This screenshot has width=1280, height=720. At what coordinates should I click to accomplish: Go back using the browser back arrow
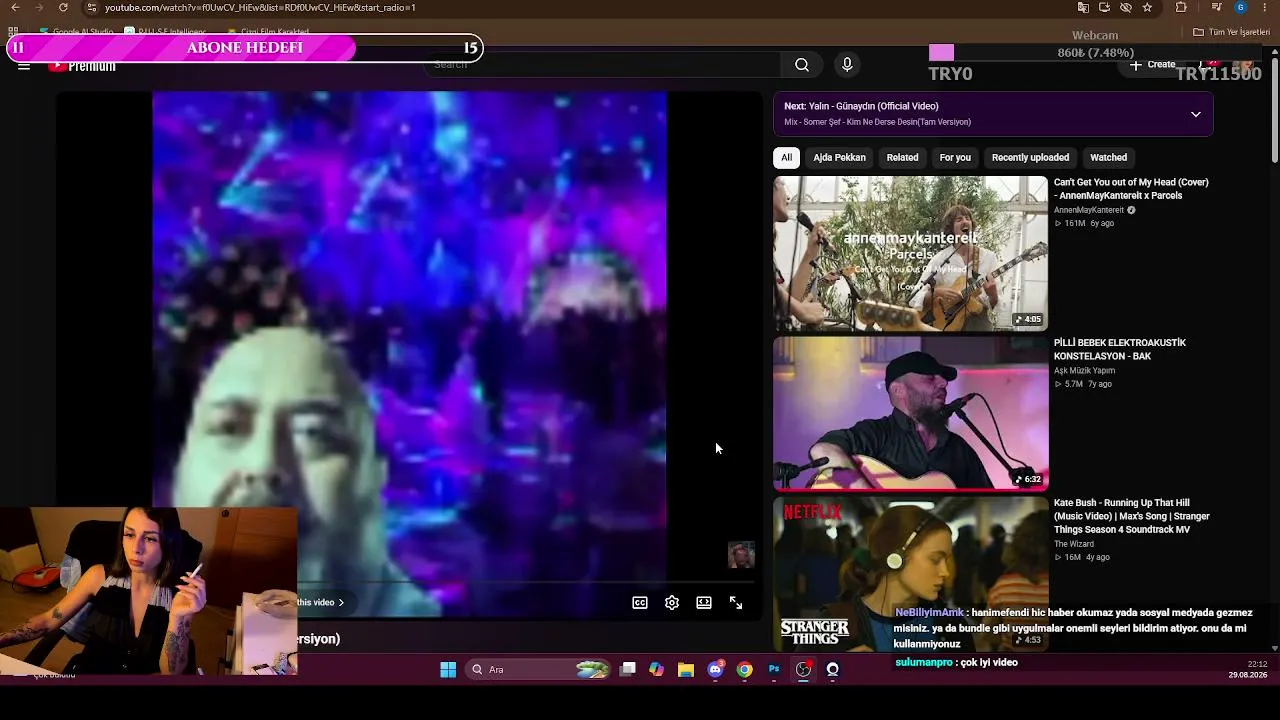pyautogui.click(x=15, y=8)
